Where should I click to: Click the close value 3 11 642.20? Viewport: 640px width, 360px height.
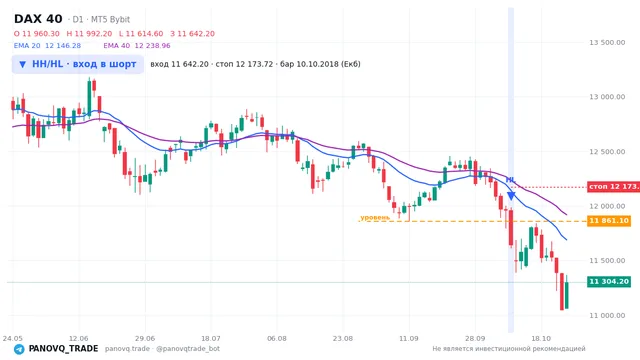[192, 33]
